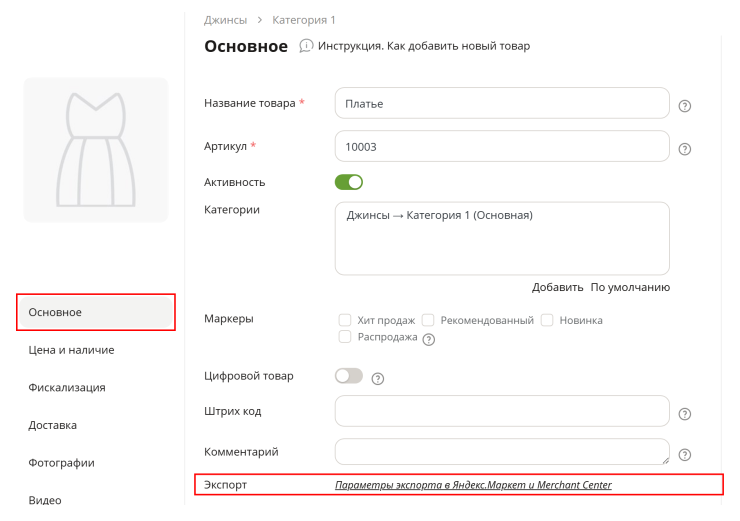
Task: Click help icon beside Распродажа checkbox
Action: 429,339
